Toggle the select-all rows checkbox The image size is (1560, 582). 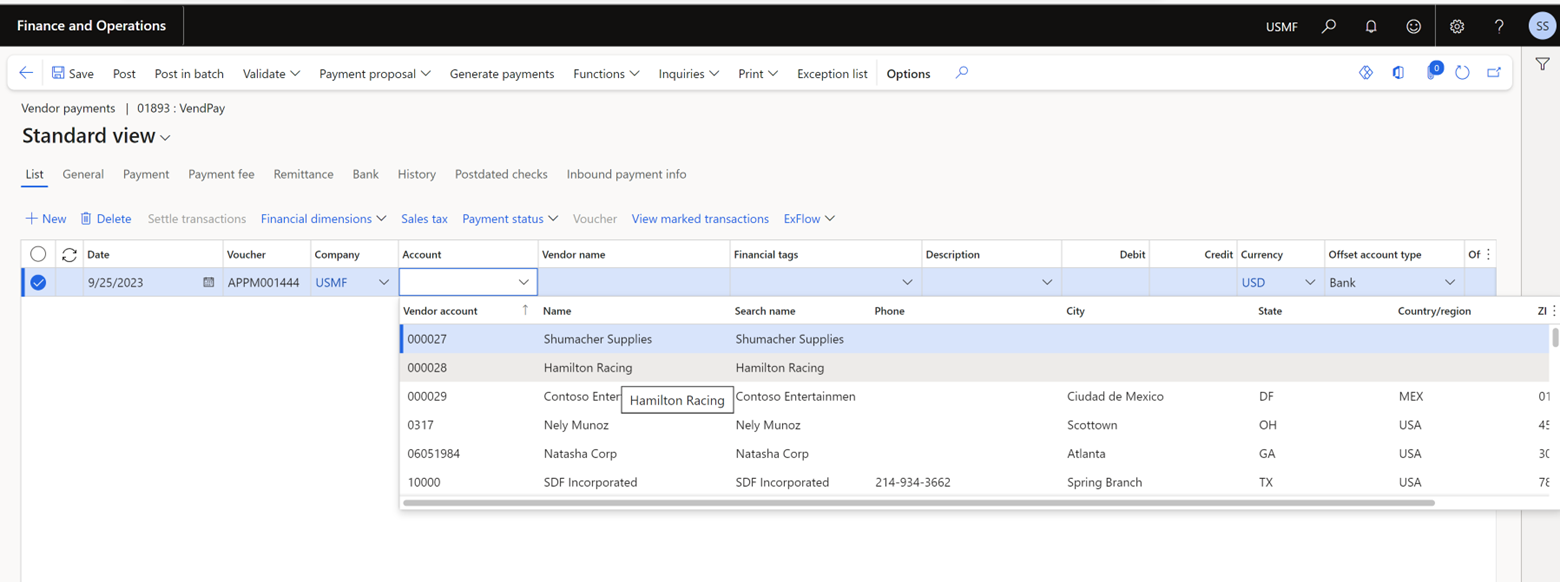coord(38,255)
